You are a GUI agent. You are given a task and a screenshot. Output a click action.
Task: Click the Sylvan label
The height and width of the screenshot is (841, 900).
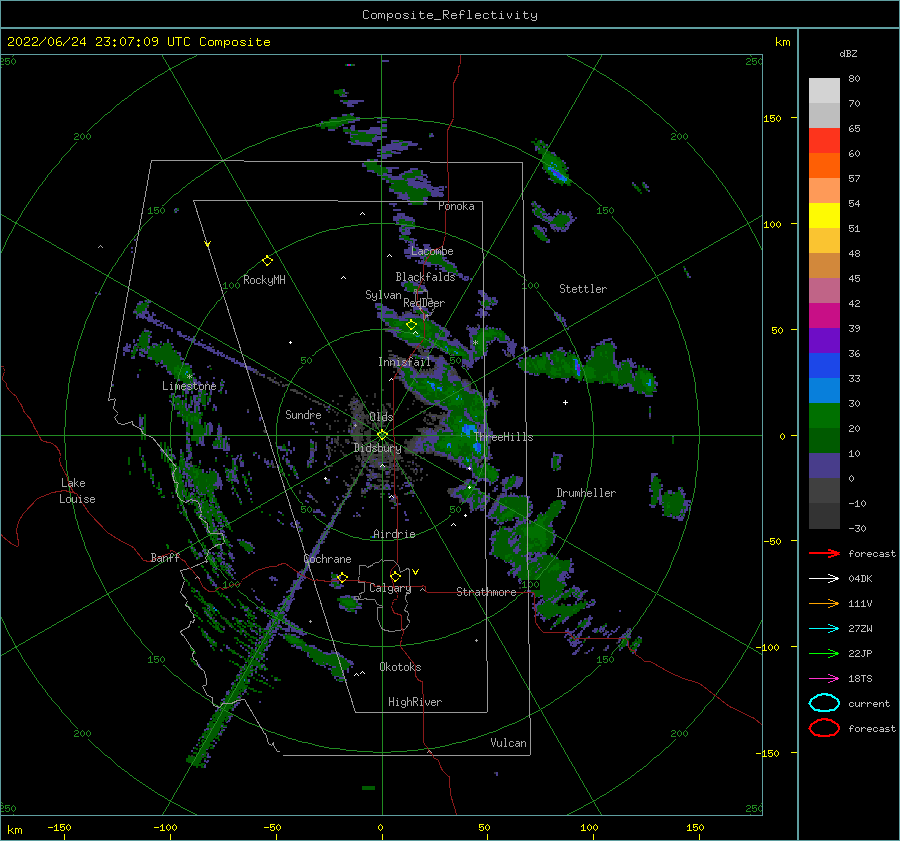(x=383, y=295)
